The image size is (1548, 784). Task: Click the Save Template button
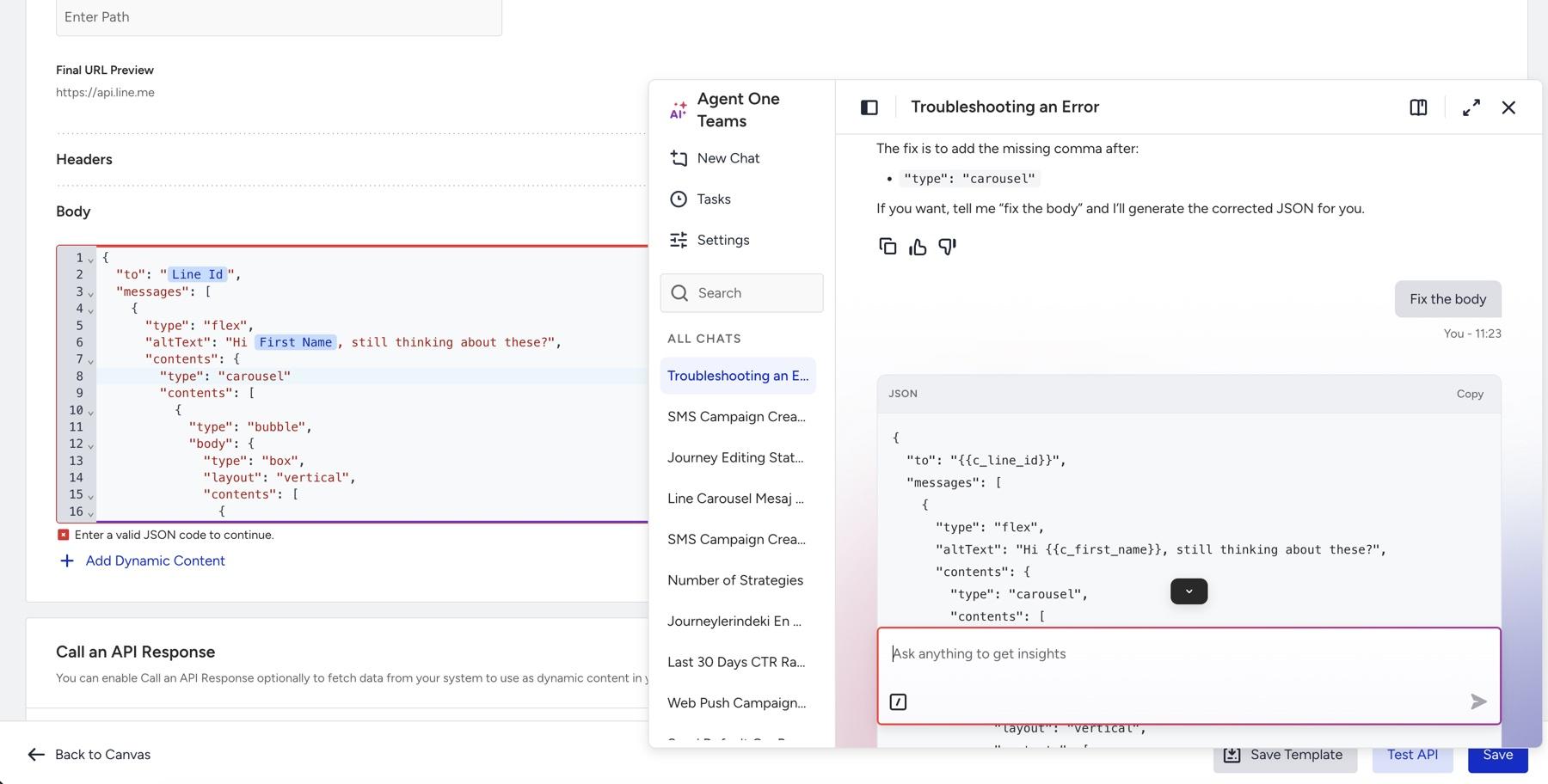click(x=1285, y=755)
